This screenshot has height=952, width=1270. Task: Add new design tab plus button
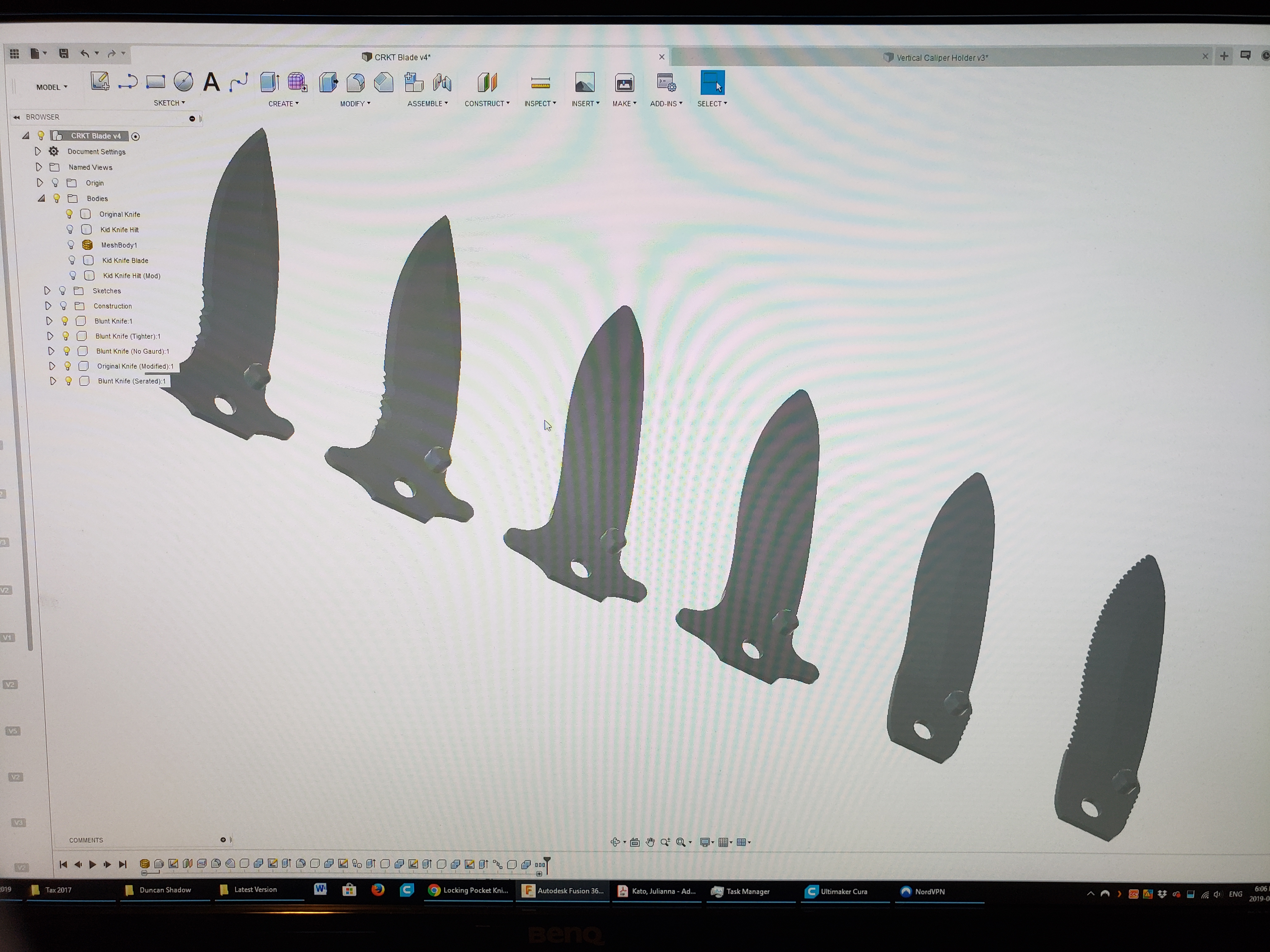[1224, 56]
